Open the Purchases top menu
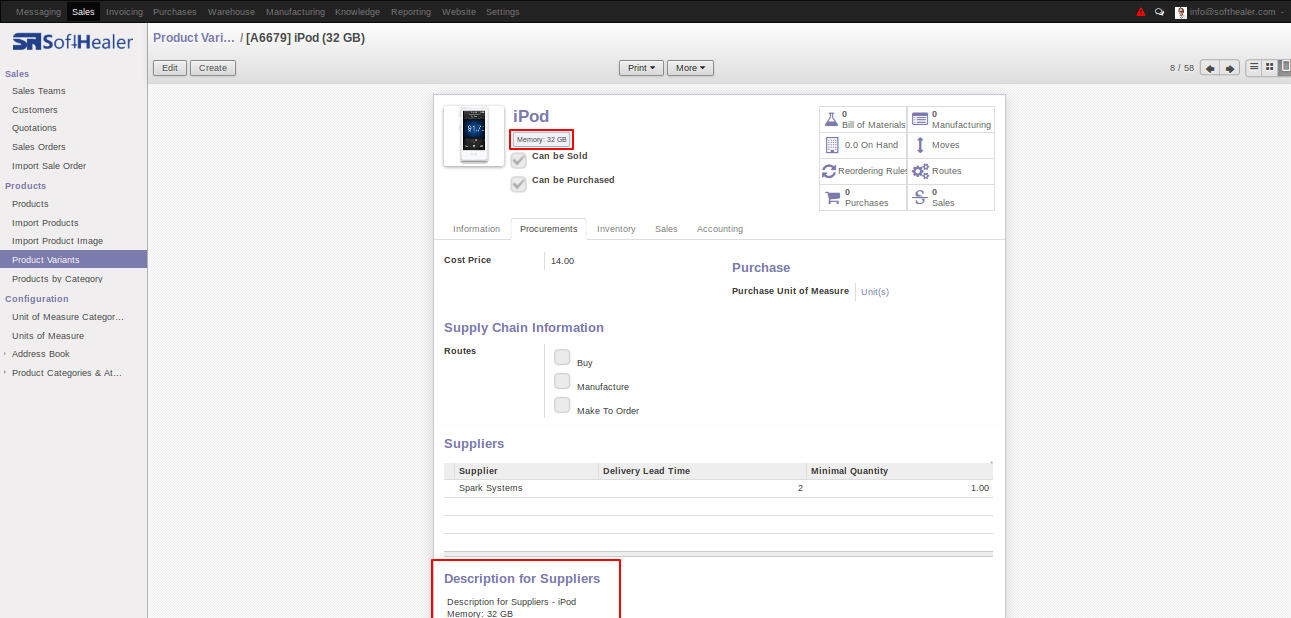Screen dimensions: 1291x618 (x=175, y=12)
